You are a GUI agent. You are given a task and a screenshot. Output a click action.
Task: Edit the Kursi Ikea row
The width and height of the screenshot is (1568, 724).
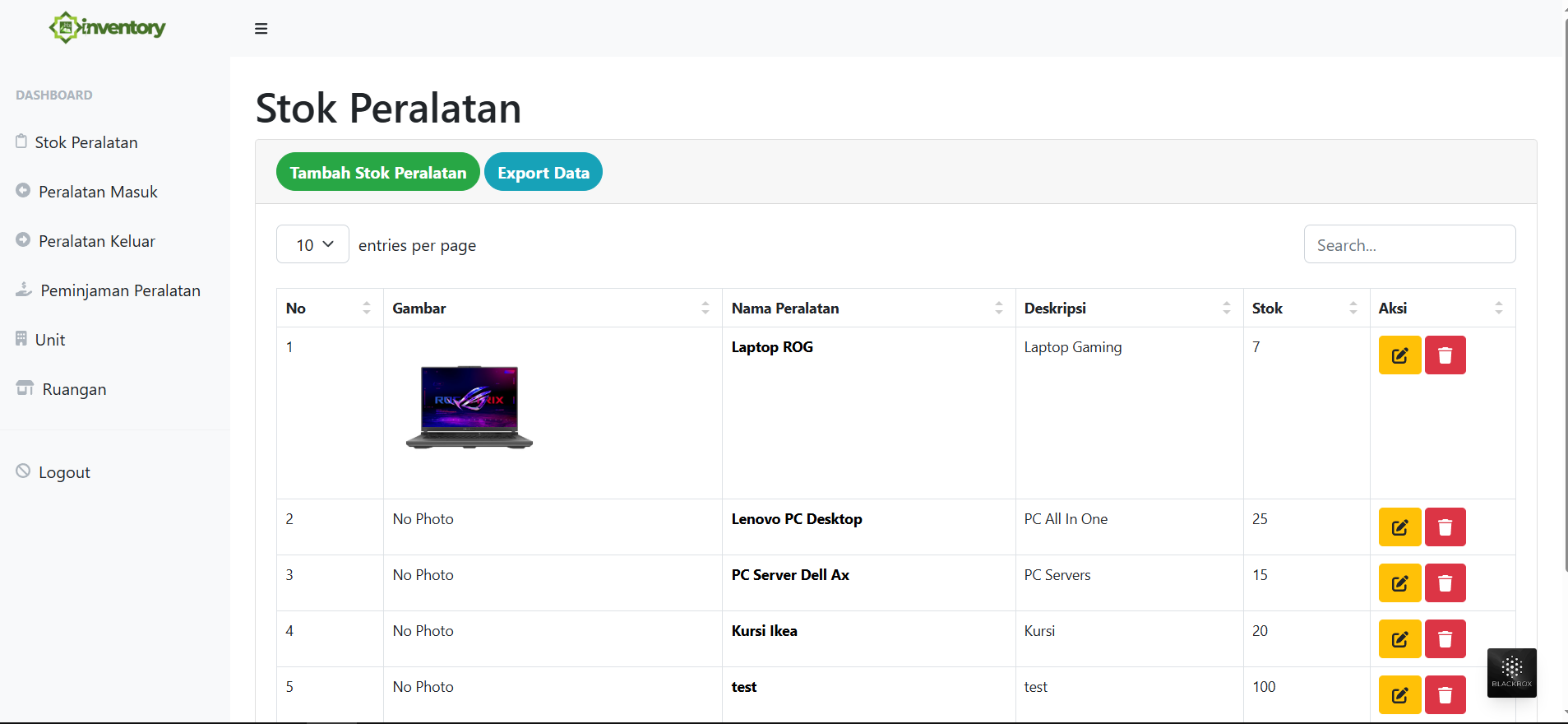coord(1399,639)
